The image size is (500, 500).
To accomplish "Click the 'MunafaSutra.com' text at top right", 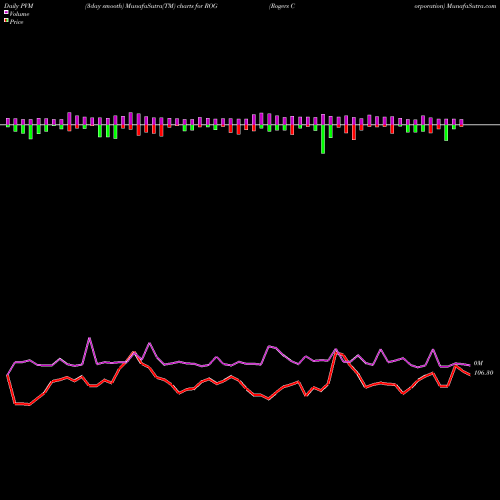I will pos(471,6).
